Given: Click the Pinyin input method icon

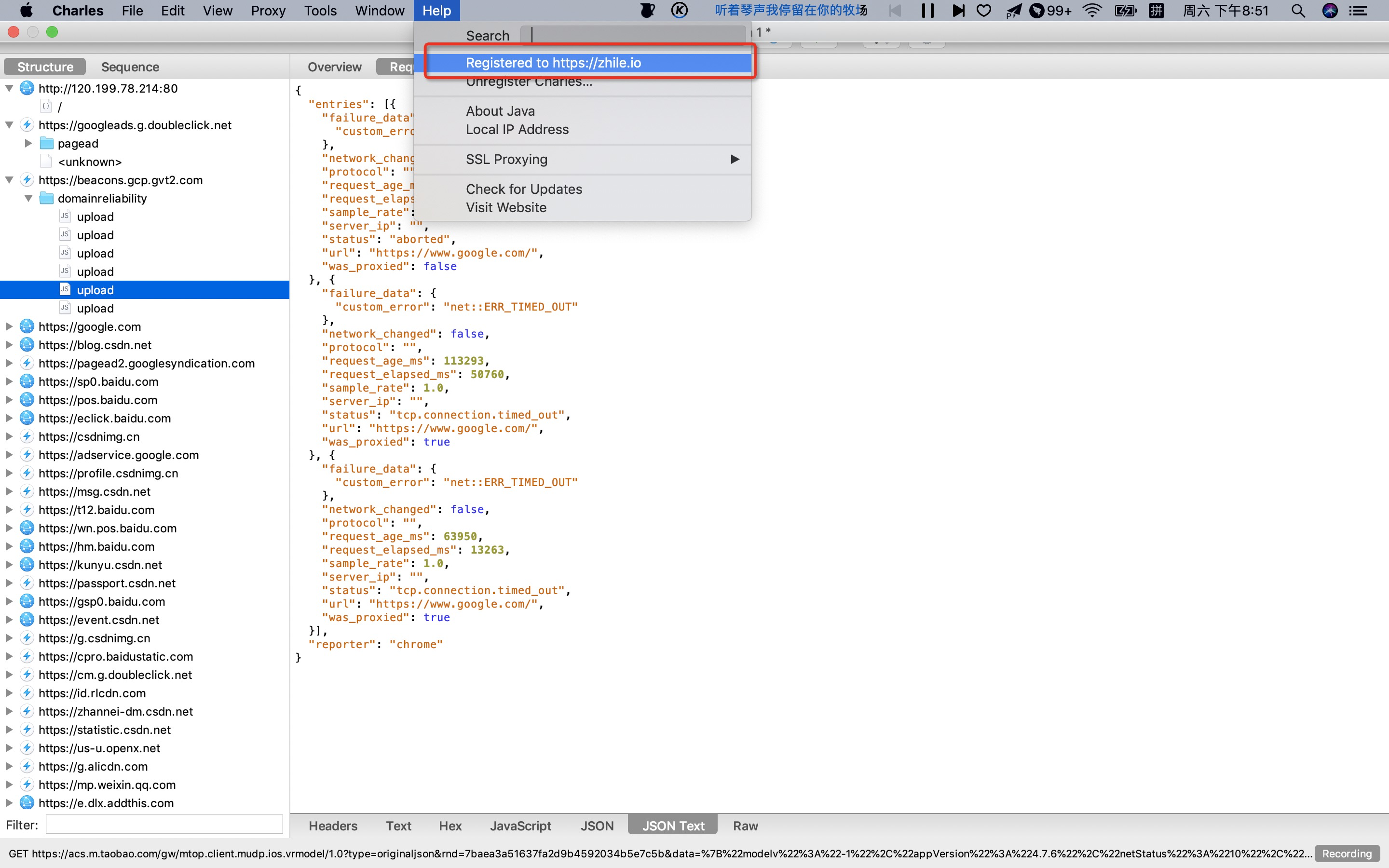Looking at the screenshot, I should pyautogui.click(x=1157, y=10).
